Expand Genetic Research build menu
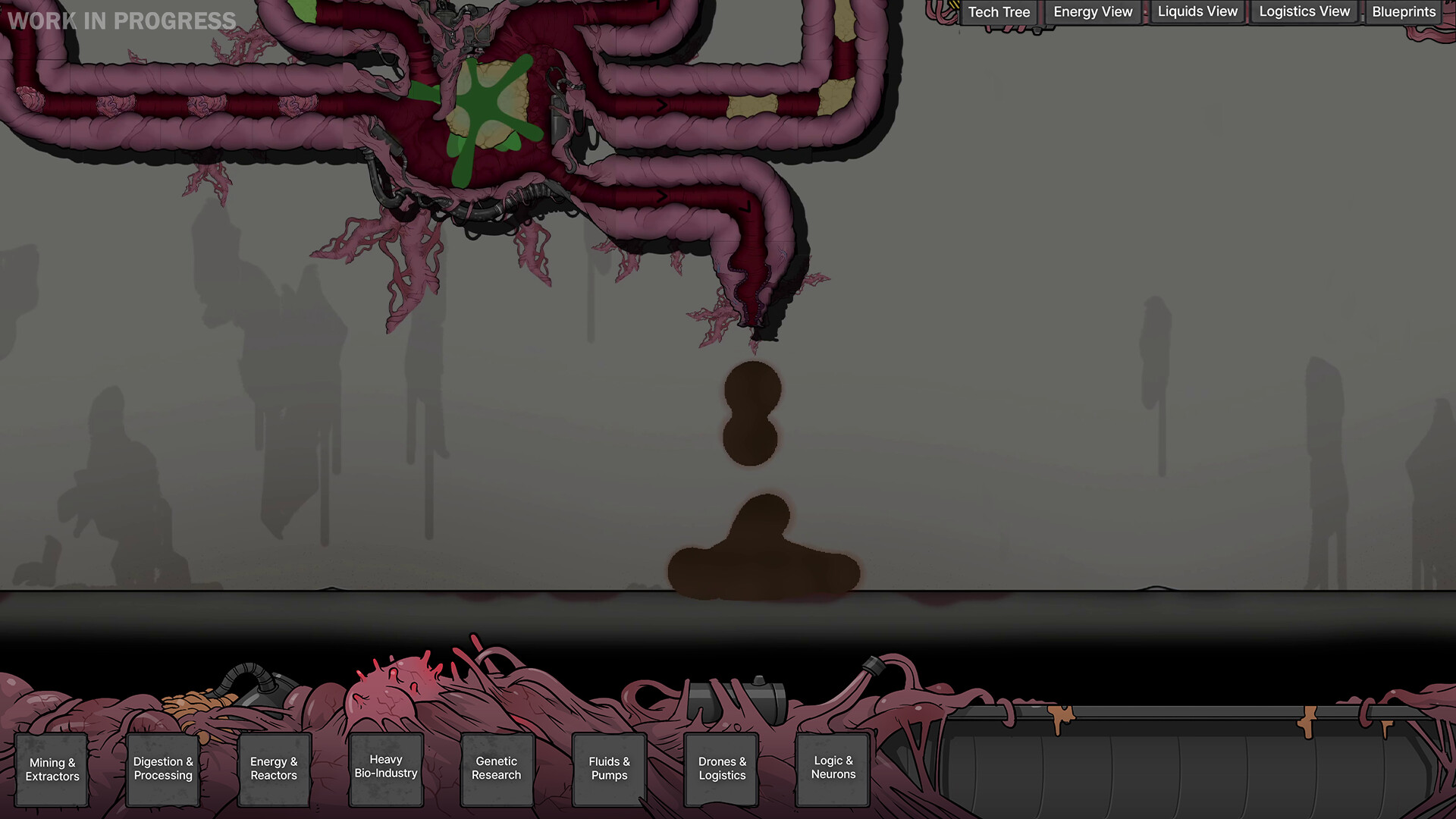The height and width of the screenshot is (819, 1456). (497, 768)
